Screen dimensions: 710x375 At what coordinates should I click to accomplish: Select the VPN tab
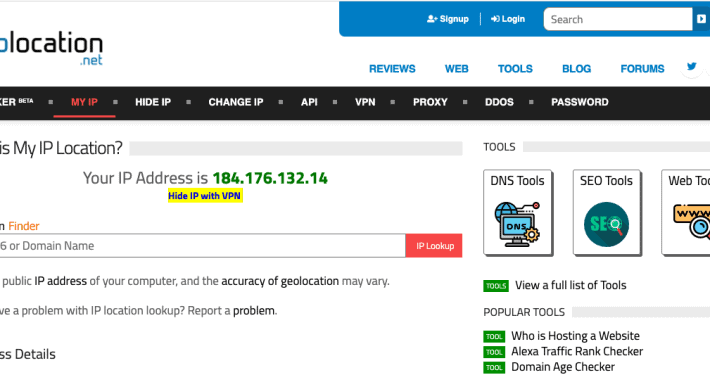pos(365,102)
